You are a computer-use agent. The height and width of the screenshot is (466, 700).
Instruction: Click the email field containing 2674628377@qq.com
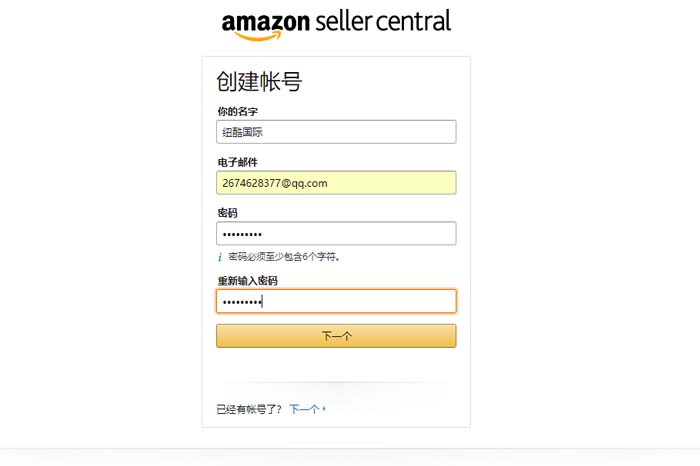click(x=336, y=183)
